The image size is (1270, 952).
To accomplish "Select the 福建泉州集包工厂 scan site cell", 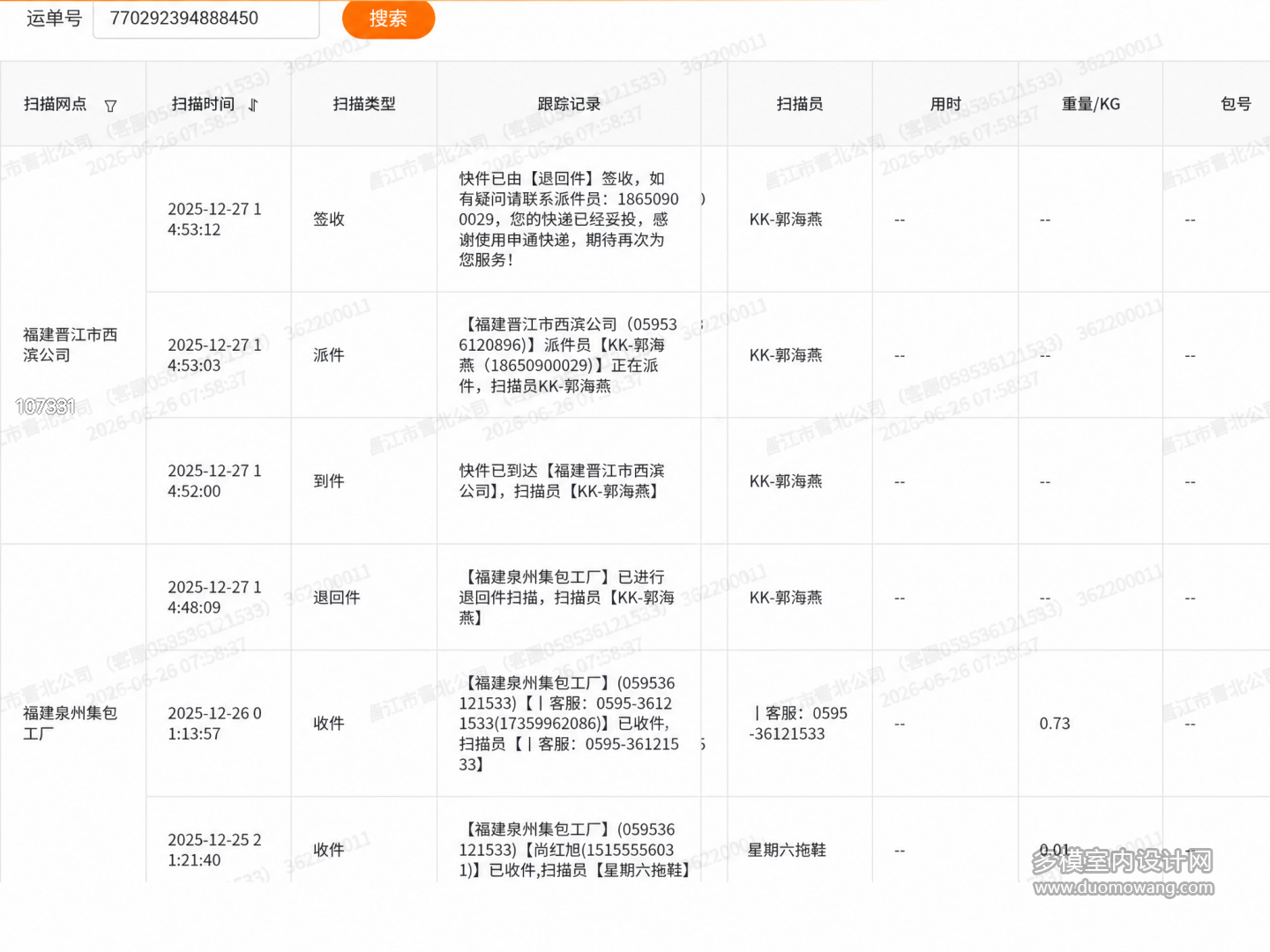I will coord(71,723).
